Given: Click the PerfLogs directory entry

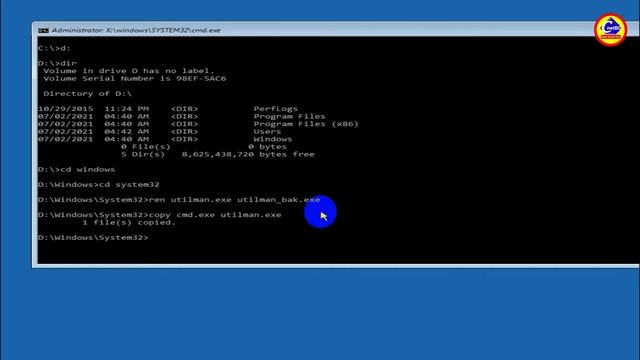Looking at the screenshot, I should (276, 109).
